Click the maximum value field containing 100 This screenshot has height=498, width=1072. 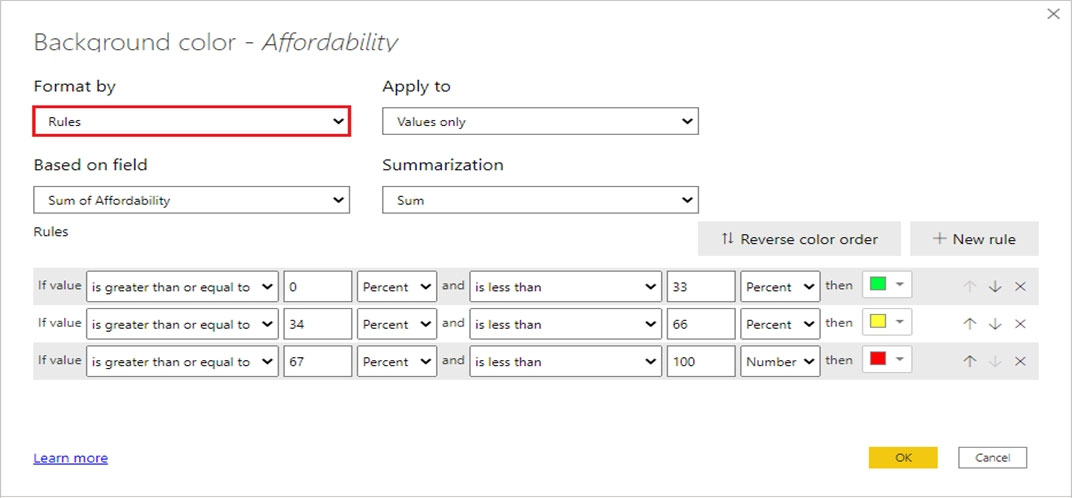(701, 361)
